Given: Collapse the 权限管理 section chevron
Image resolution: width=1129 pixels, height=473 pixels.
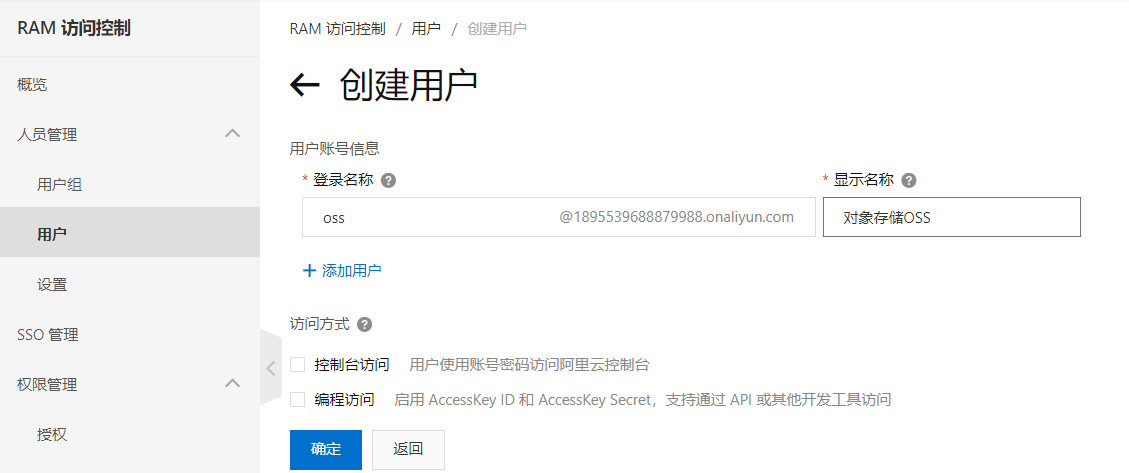Looking at the screenshot, I should [233, 383].
